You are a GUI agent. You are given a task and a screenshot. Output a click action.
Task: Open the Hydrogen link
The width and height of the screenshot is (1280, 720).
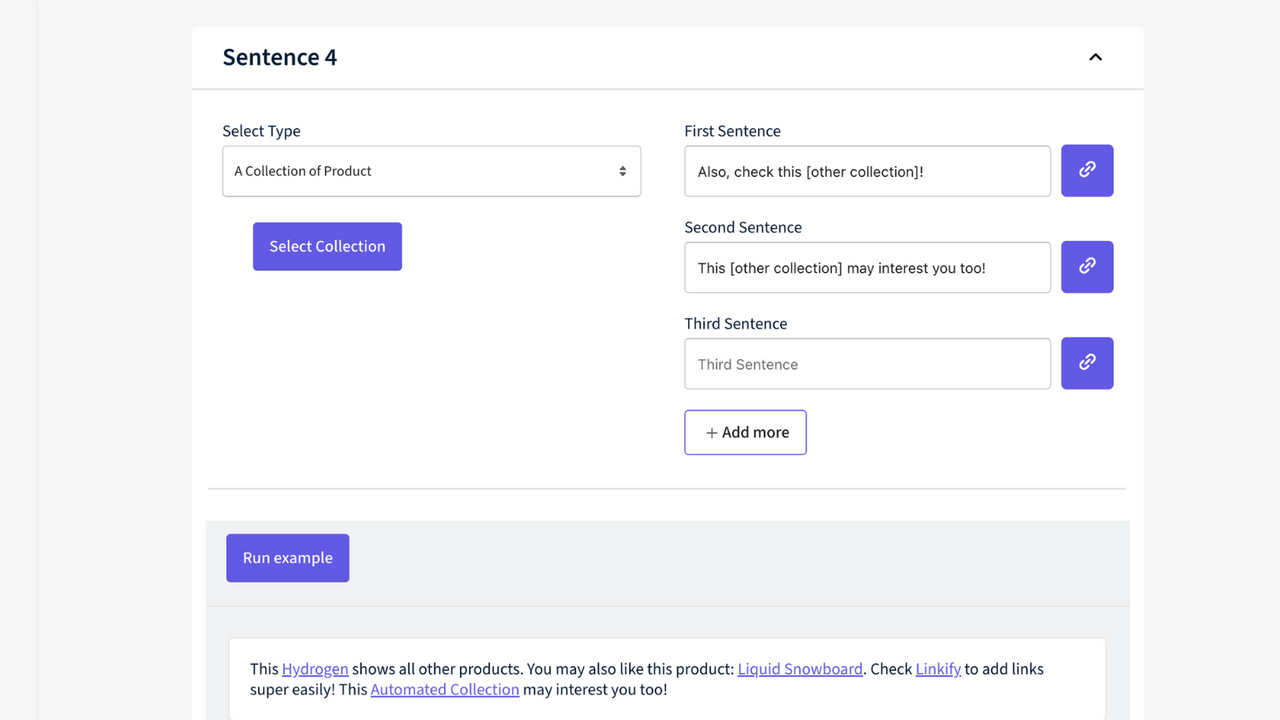pos(315,669)
